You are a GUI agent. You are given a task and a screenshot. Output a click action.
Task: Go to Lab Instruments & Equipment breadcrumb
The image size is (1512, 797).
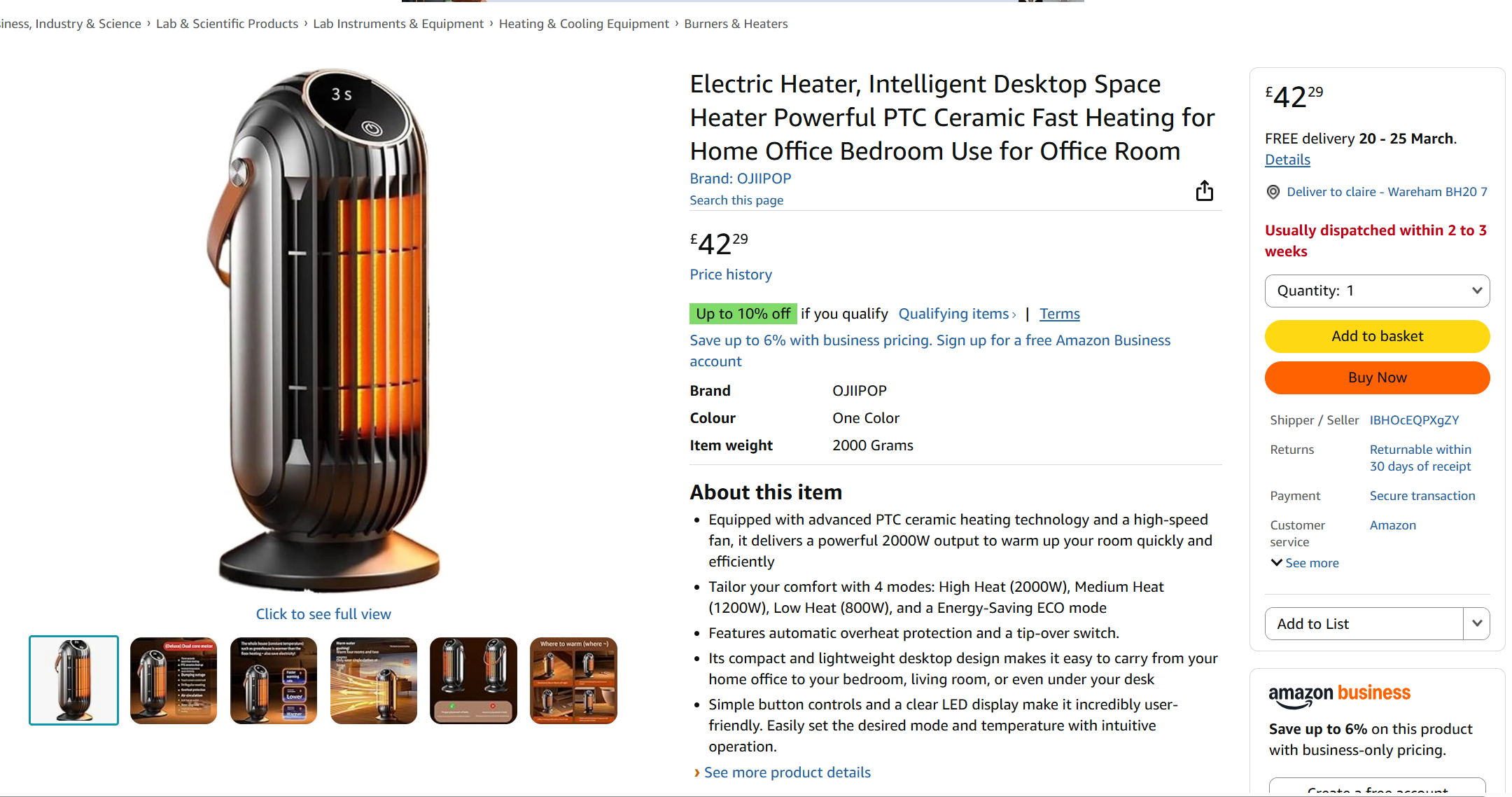point(398,24)
